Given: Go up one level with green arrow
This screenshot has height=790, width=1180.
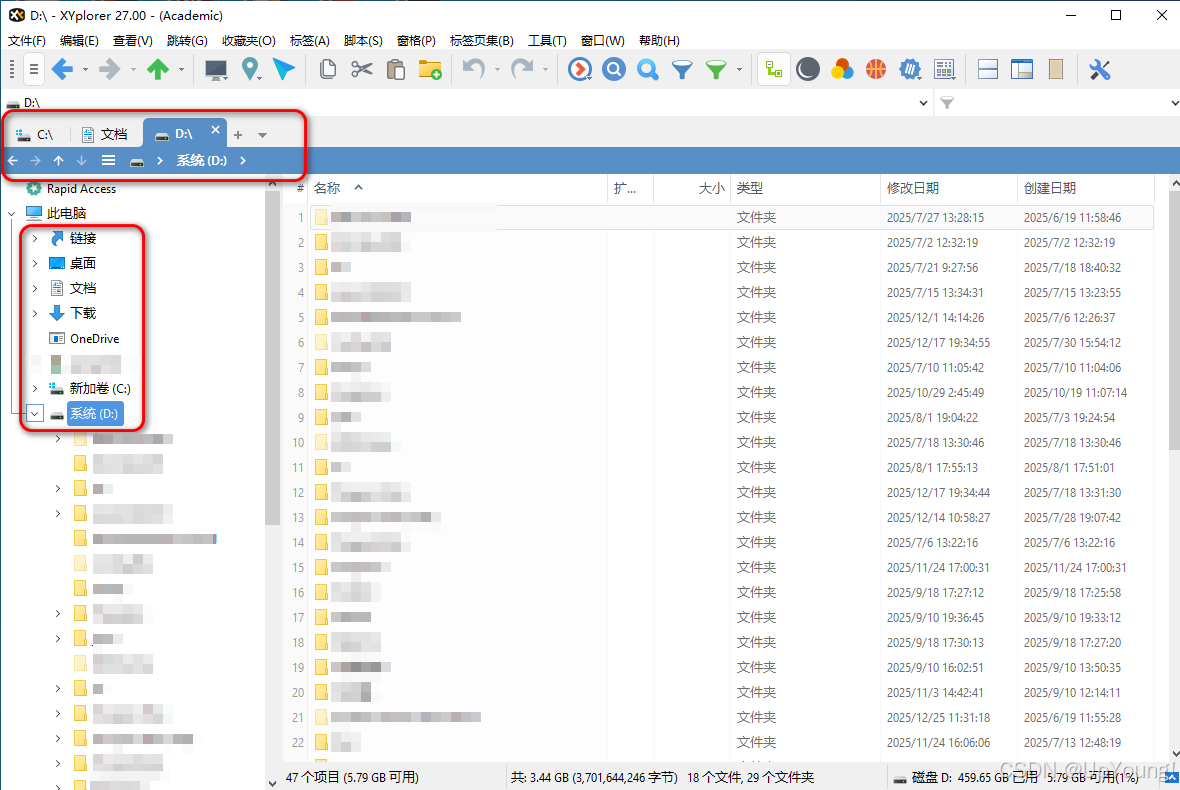Looking at the screenshot, I should tap(158, 70).
